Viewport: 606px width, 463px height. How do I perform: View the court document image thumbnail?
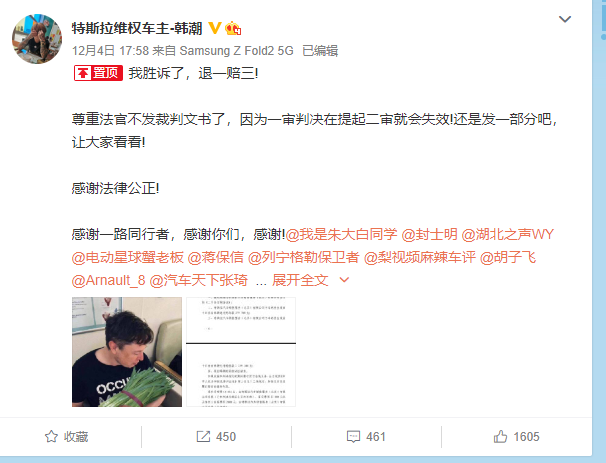(x=241, y=352)
